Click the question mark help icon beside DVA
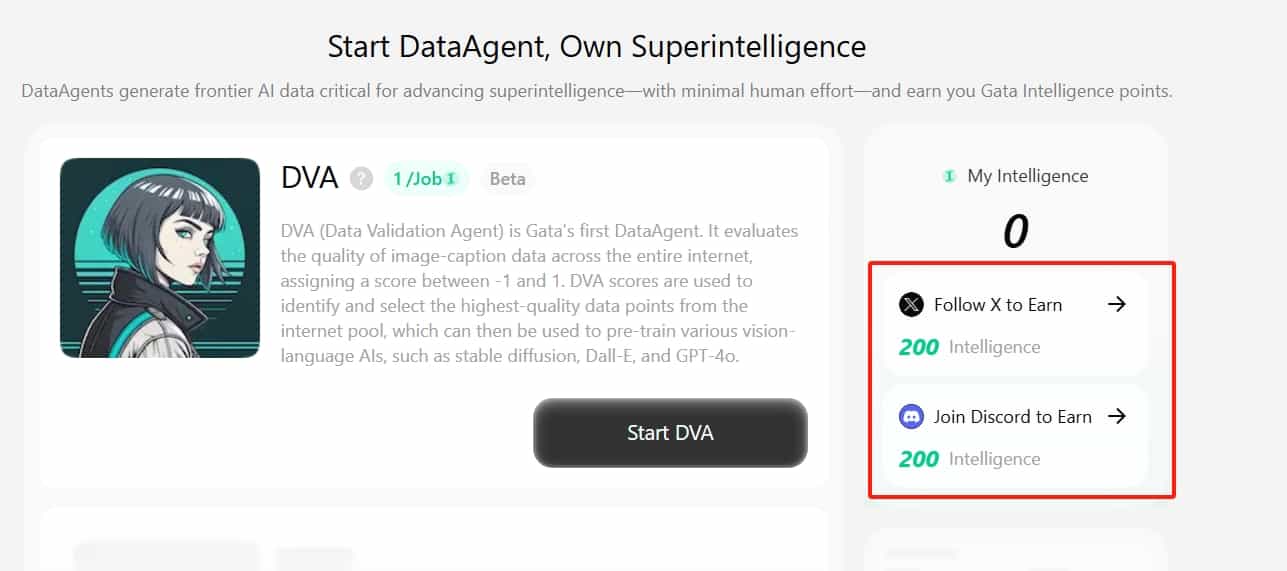Viewport: 1287px width, 571px height. 361,179
